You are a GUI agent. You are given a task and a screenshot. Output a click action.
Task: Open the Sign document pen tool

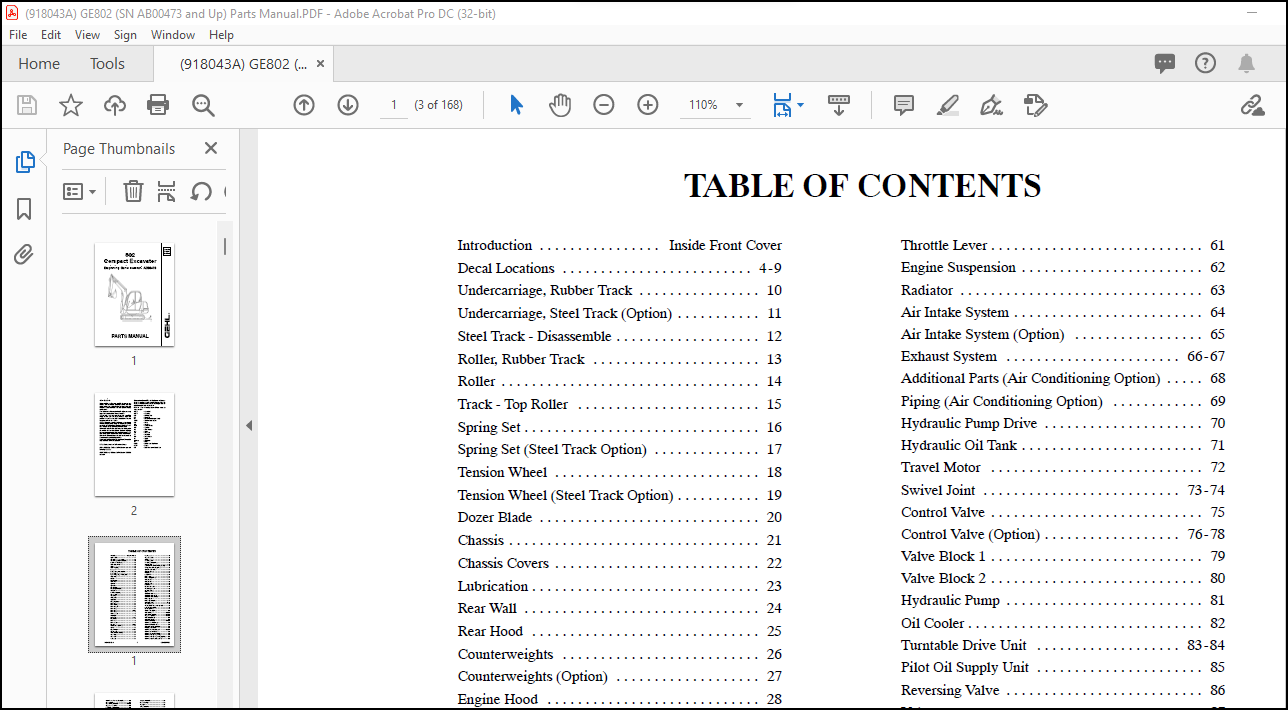tap(991, 105)
